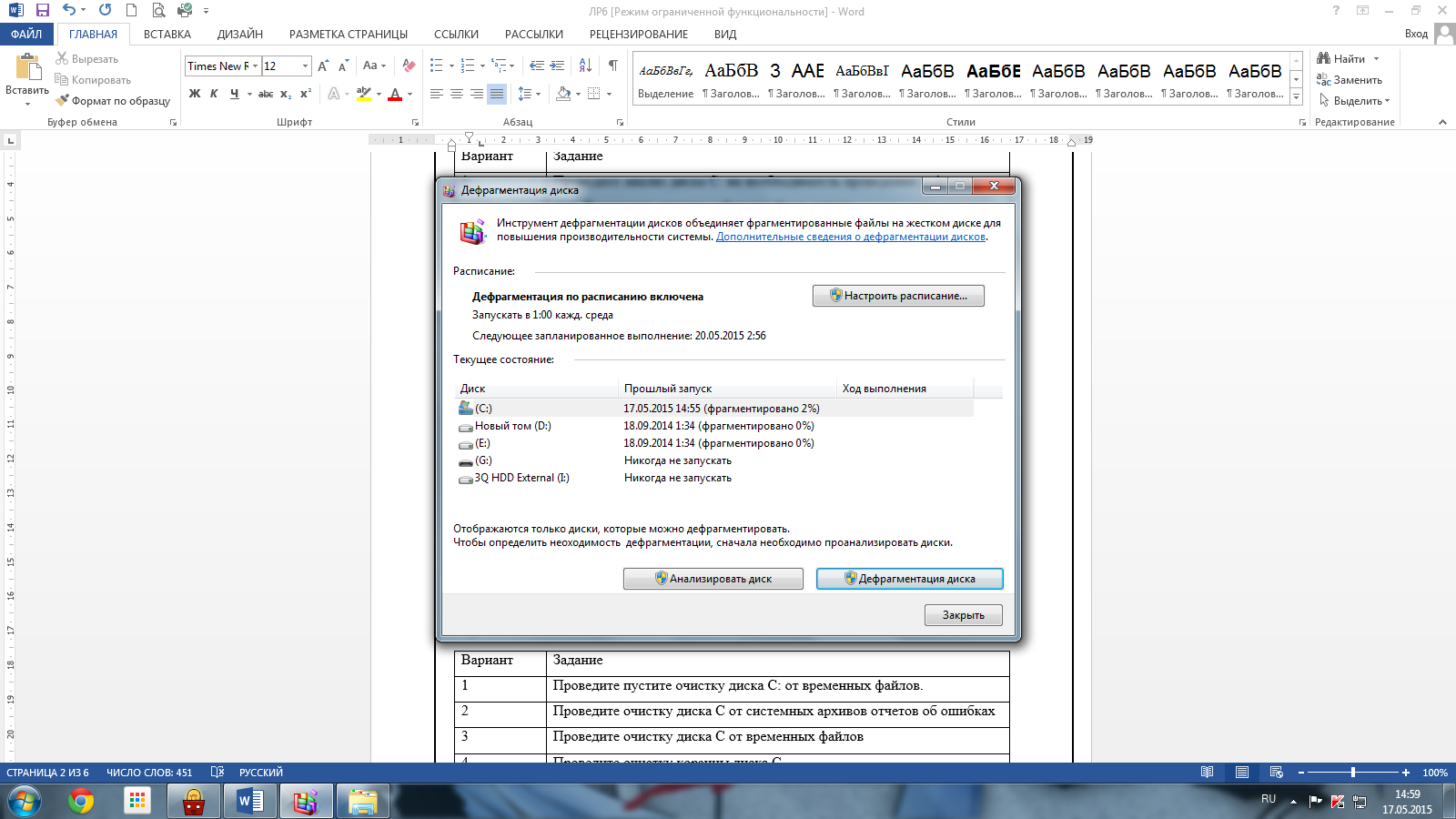Collapse the ribbon

pos(1442,122)
